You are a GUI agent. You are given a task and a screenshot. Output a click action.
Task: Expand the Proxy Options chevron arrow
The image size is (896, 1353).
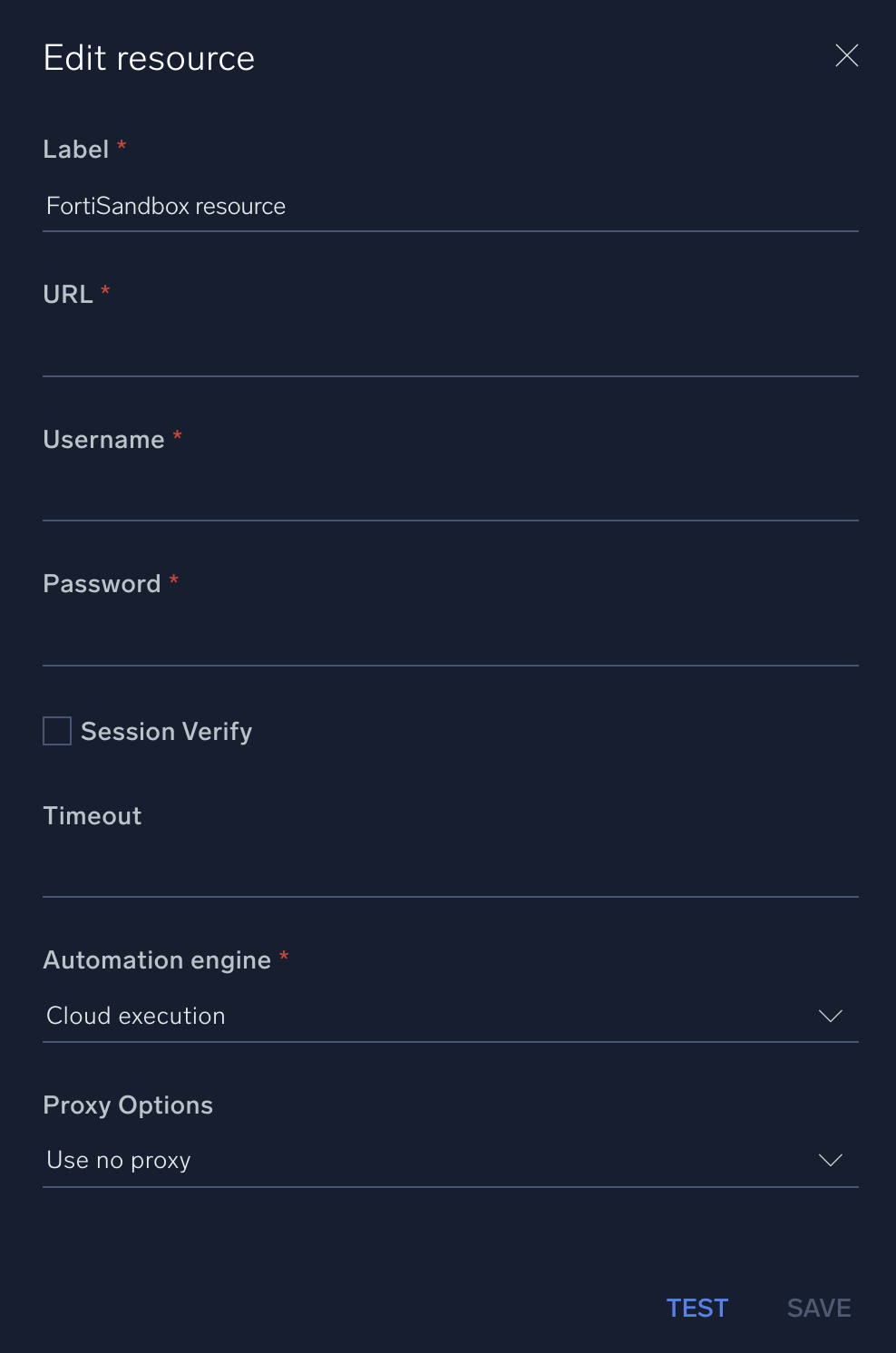pyautogui.click(x=830, y=1161)
